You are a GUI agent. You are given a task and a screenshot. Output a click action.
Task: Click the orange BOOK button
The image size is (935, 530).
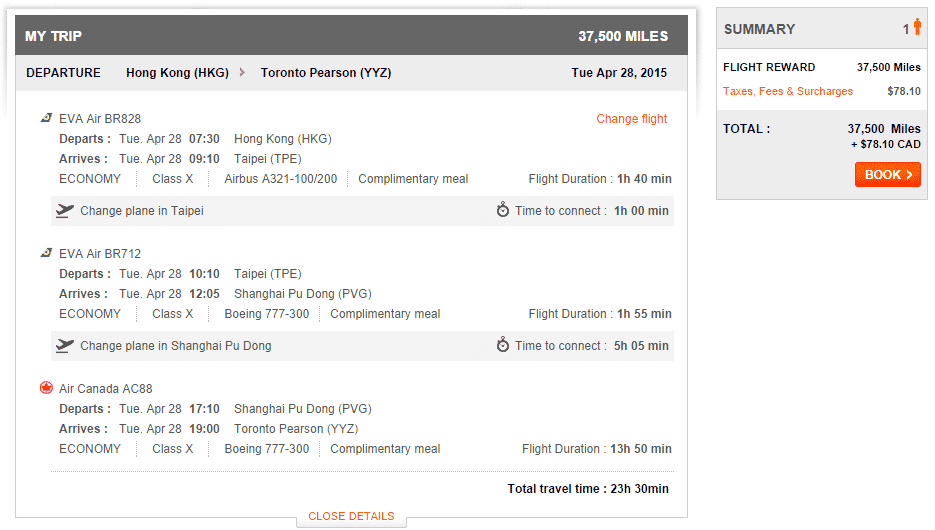point(887,175)
